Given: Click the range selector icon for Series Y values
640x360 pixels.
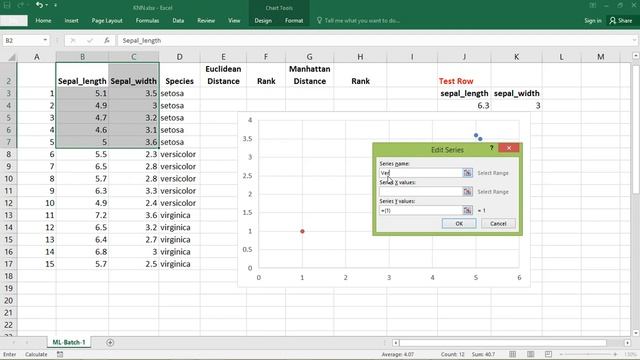Looking at the screenshot, I should click(x=467, y=210).
